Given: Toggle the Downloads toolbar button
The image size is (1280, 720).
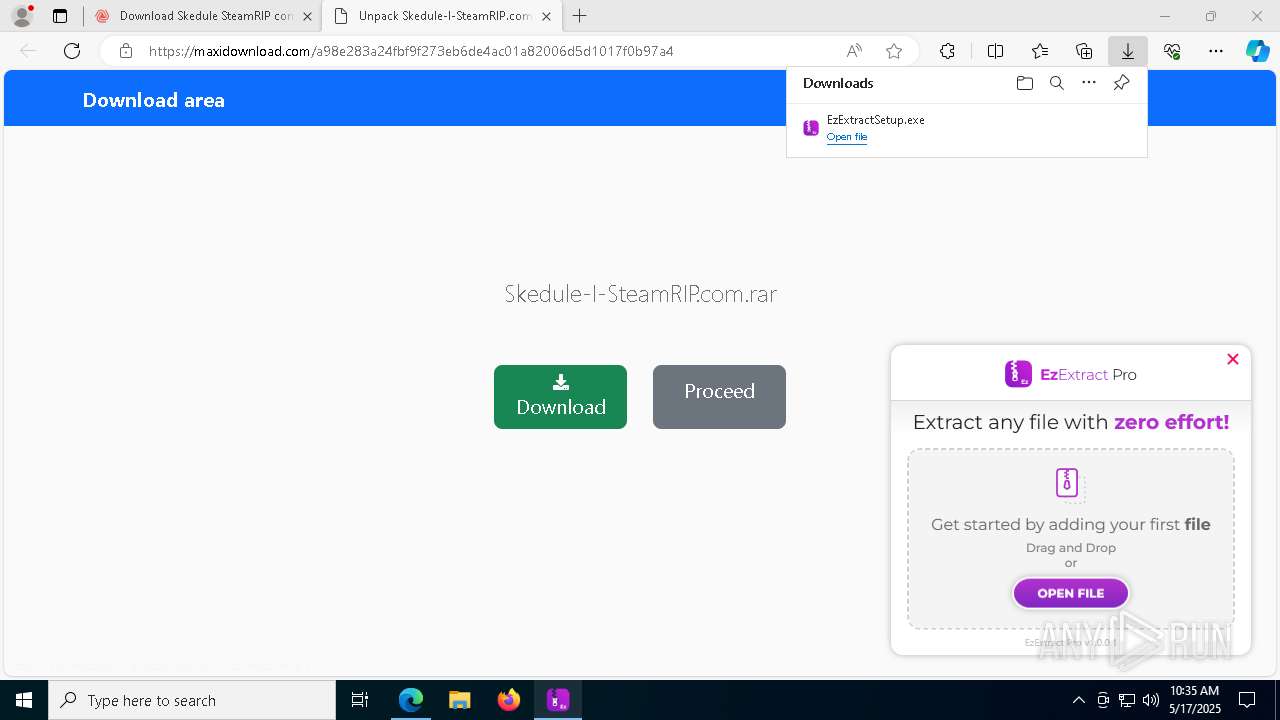Looking at the screenshot, I should point(1128,51).
